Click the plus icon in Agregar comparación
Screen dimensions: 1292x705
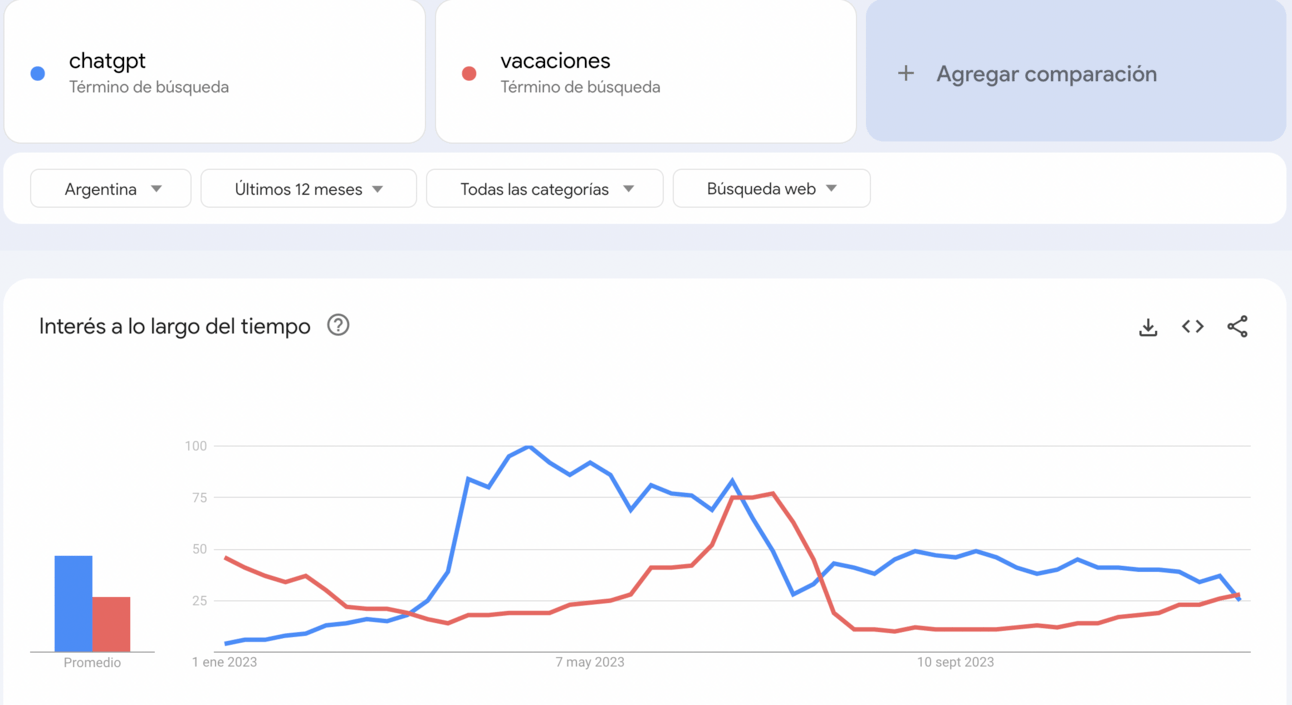click(x=906, y=73)
